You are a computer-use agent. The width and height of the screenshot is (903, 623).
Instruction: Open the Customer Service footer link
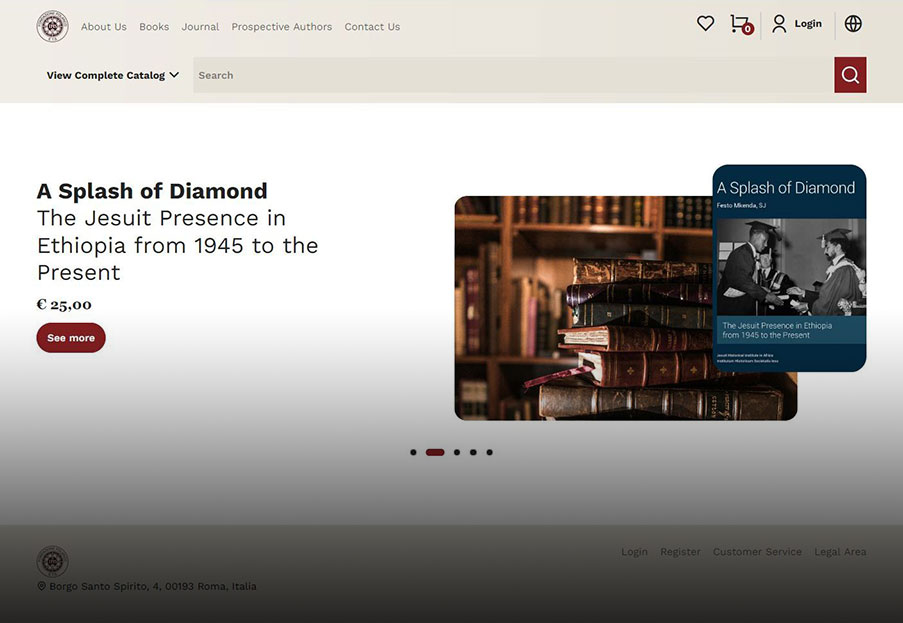[757, 552]
